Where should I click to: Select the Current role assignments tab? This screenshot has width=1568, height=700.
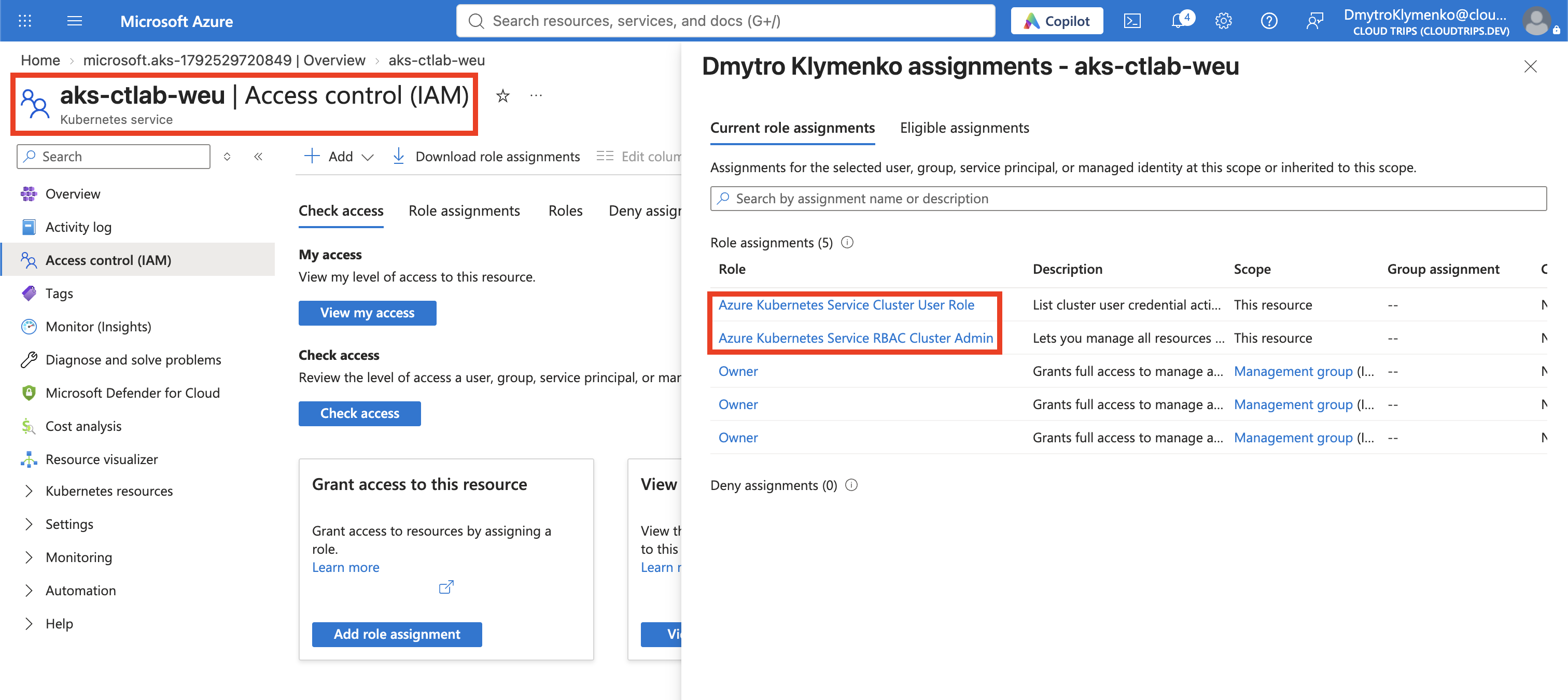(792, 128)
